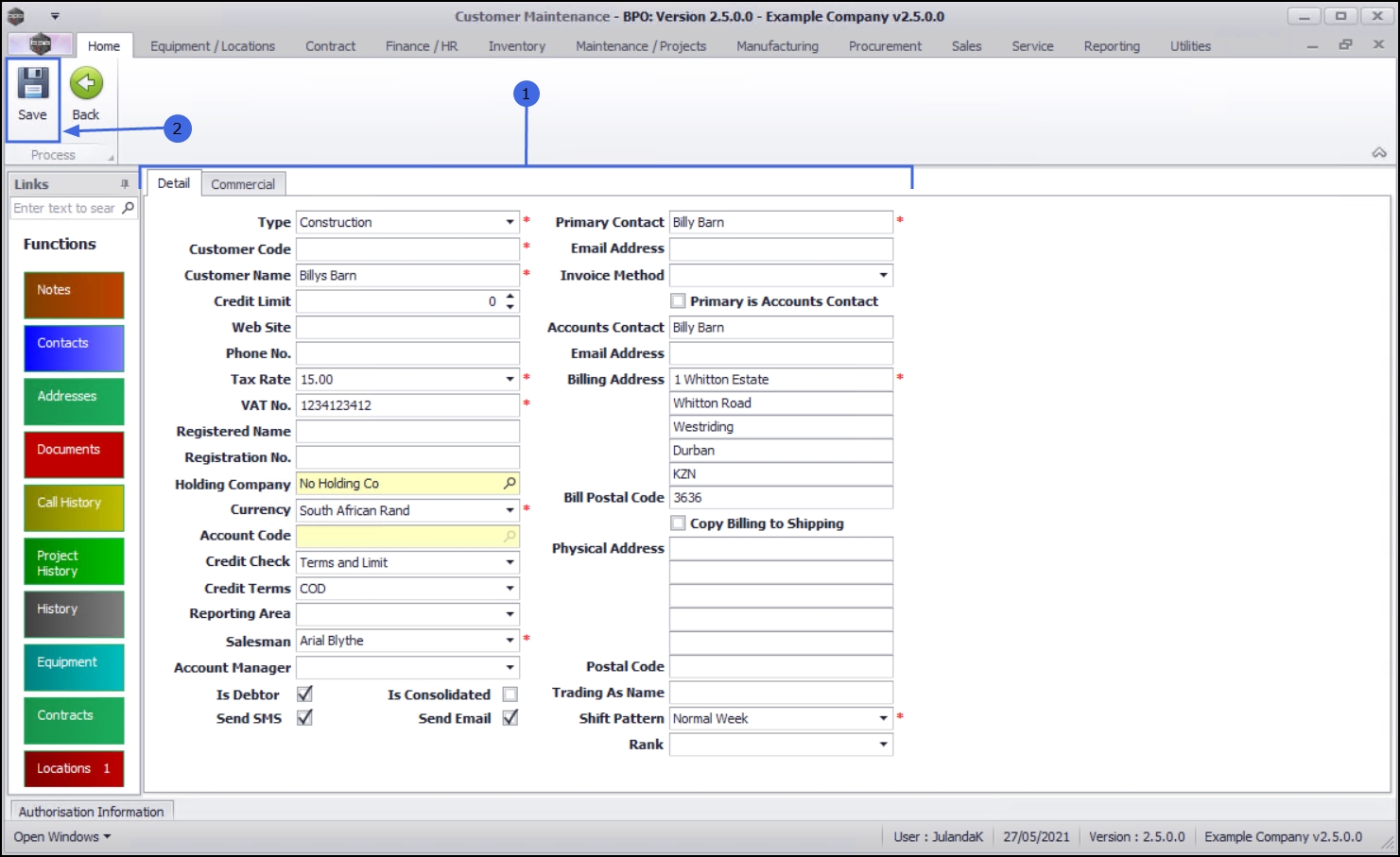Open the Addresses function button
This screenshot has height=857, width=1400.
(74, 402)
